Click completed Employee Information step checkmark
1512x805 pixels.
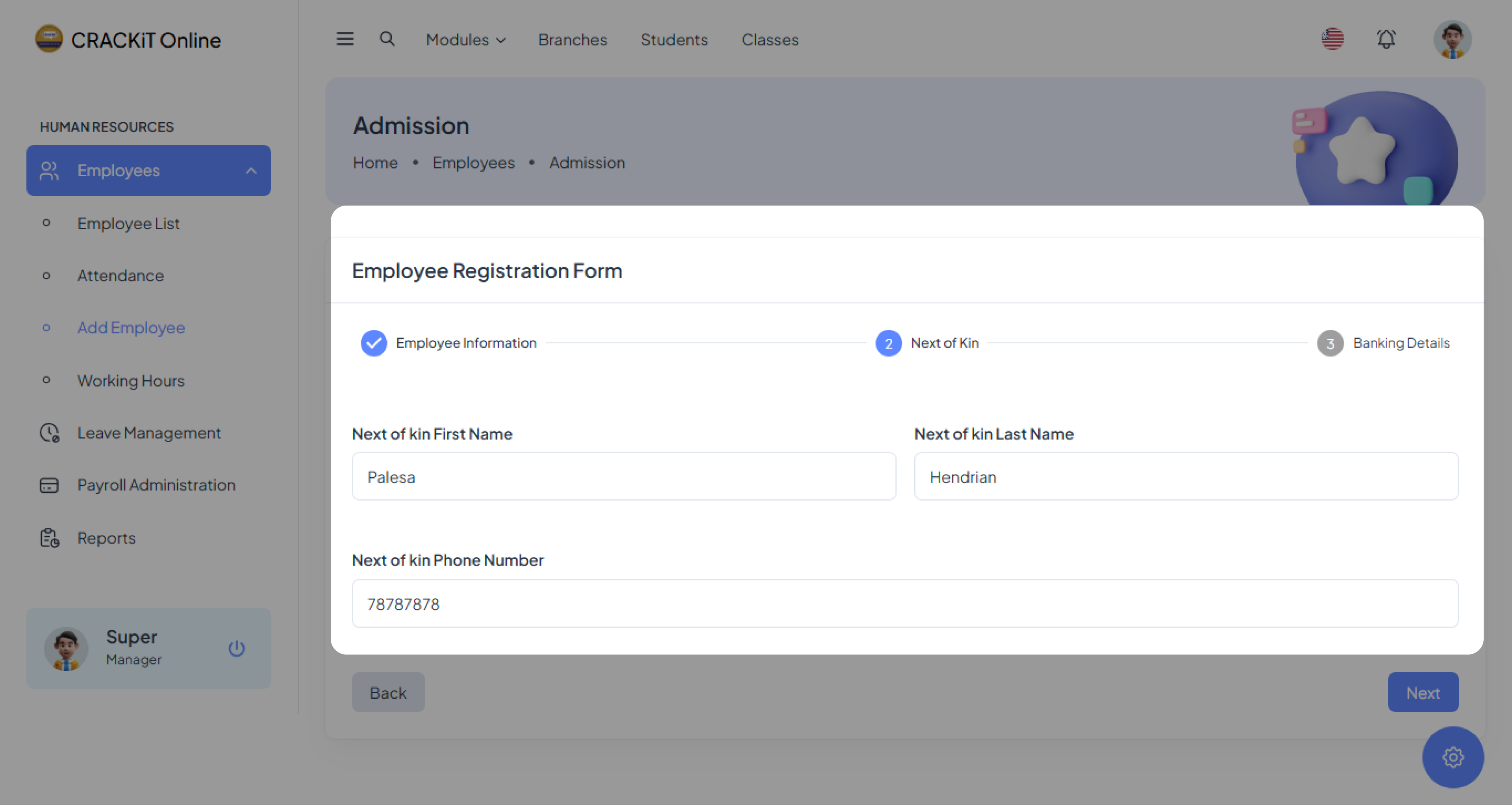point(374,343)
